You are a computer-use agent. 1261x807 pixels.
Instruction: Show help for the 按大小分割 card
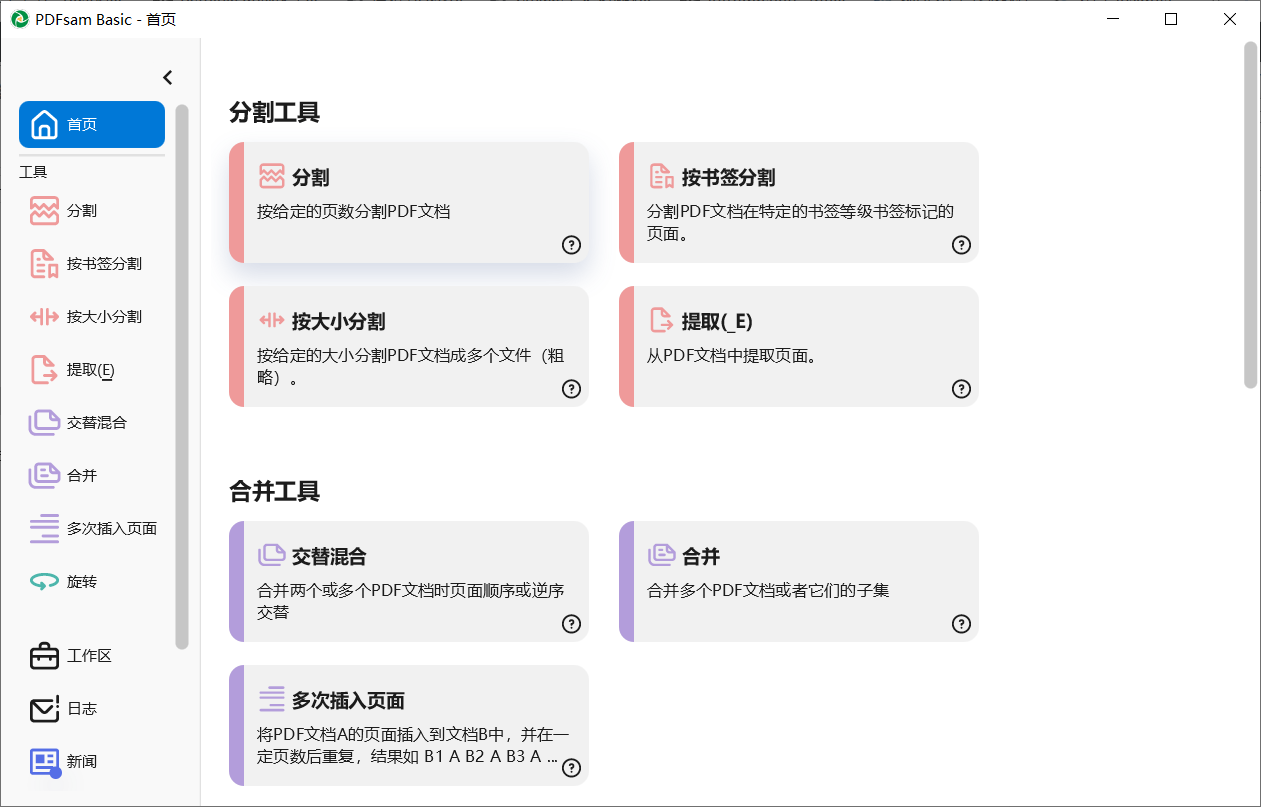[x=571, y=389]
